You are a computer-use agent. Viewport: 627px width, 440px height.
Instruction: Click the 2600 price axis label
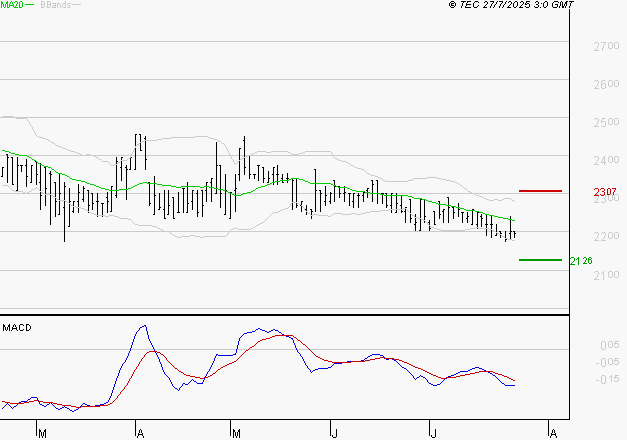606,84
